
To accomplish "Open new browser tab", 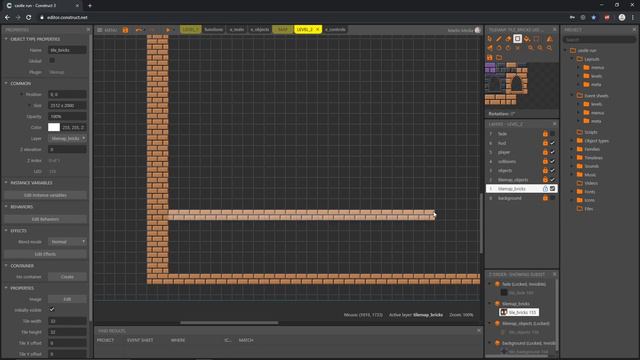I will coord(90,6).
